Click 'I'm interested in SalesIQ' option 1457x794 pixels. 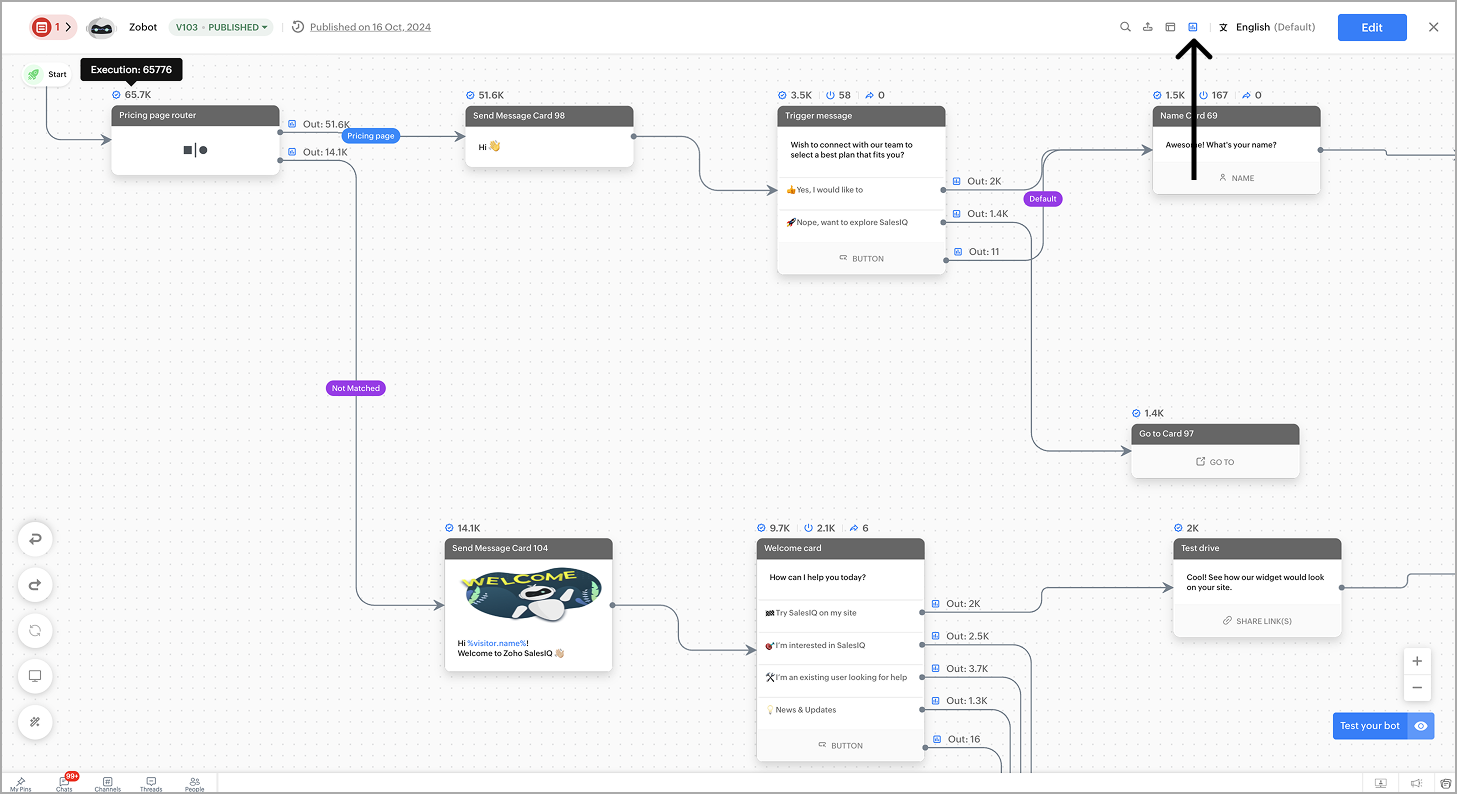(x=840, y=645)
